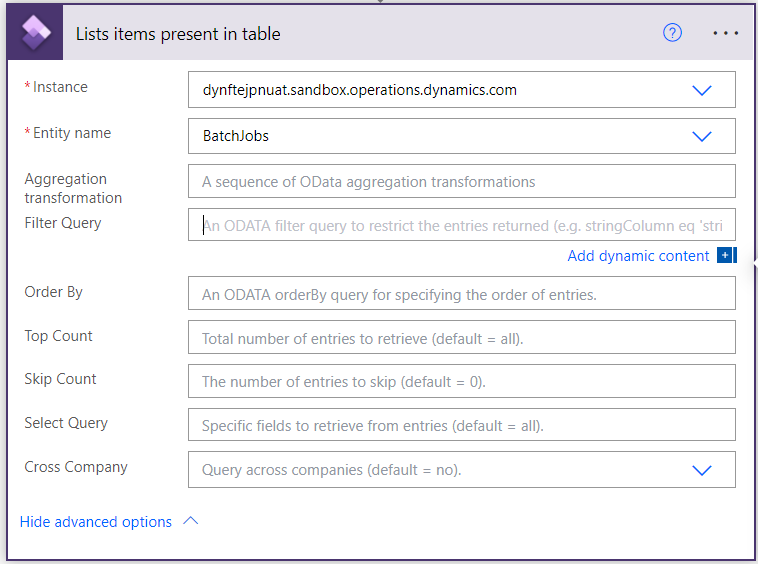Focus the Filter Query input field
The width and height of the screenshot is (758, 564).
462,225
